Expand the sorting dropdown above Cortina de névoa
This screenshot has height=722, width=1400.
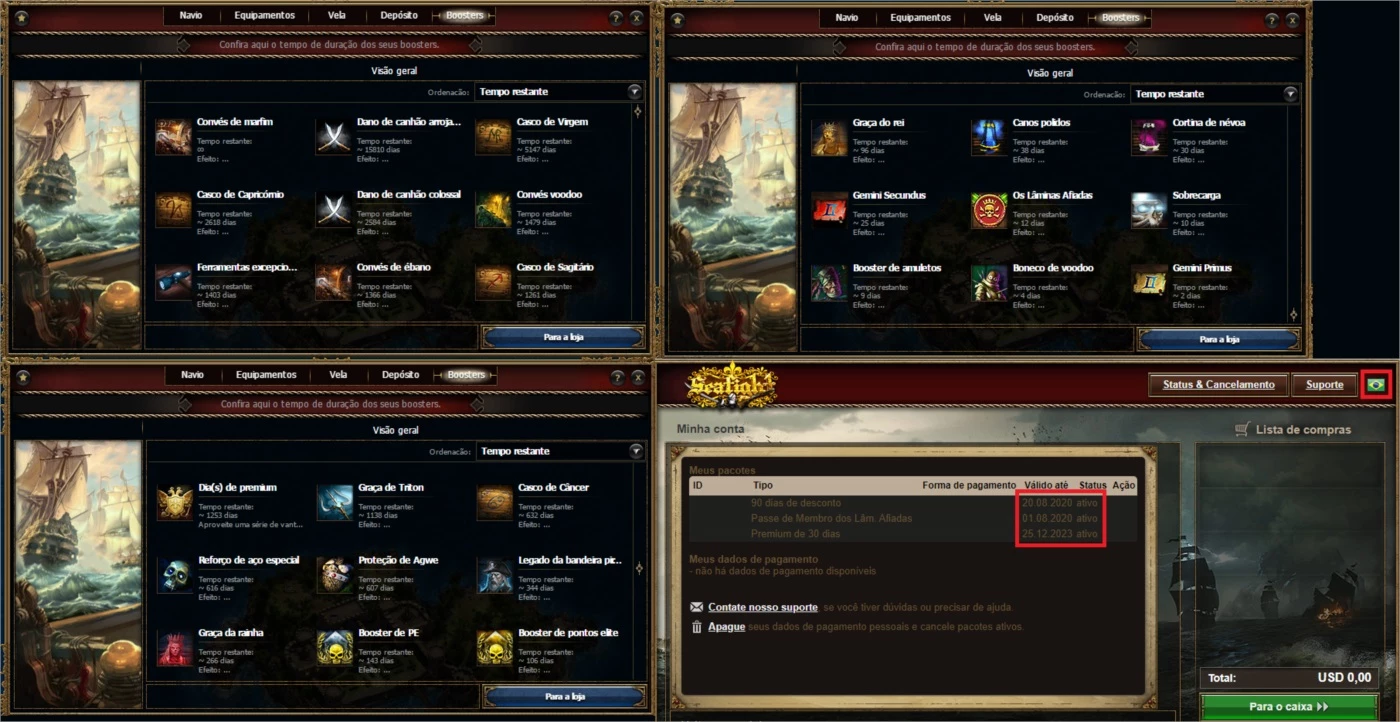click(x=1216, y=94)
